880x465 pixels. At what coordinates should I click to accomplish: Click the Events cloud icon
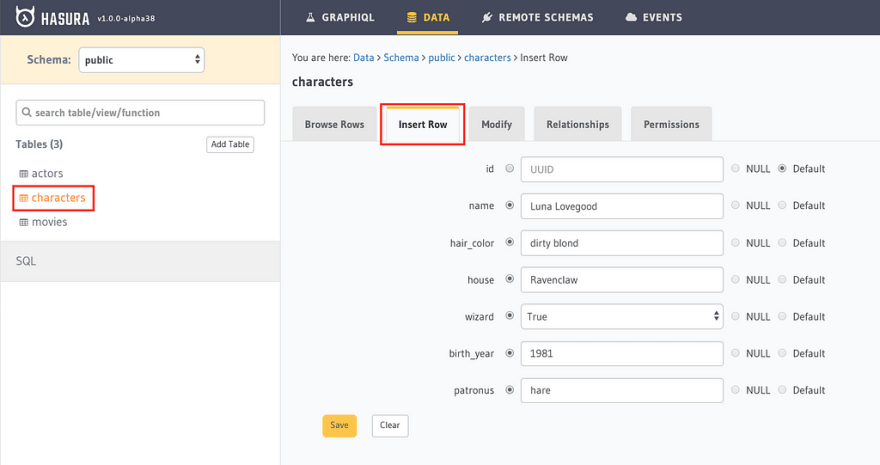(x=631, y=17)
